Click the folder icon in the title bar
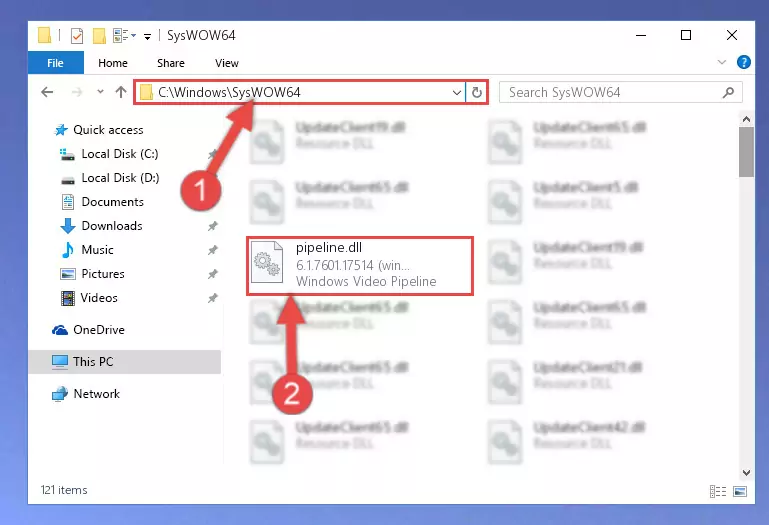 (x=44, y=35)
